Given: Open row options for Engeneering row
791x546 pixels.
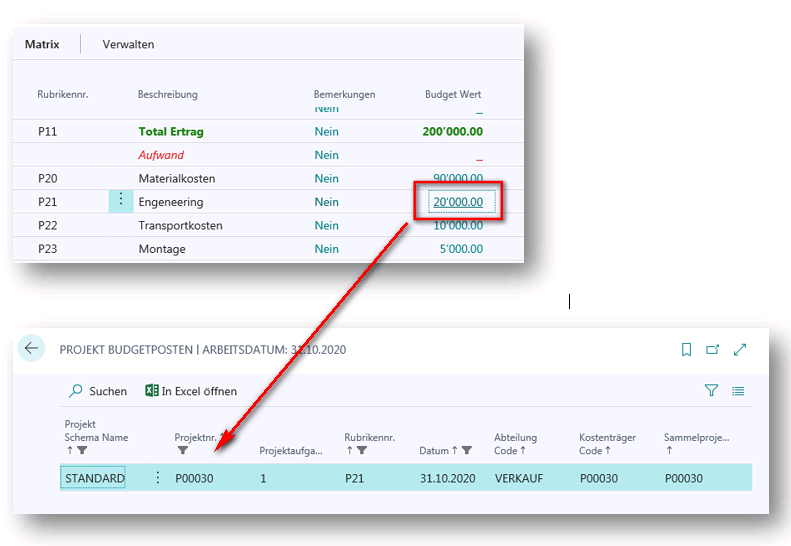Looking at the screenshot, I should (121, 201).
